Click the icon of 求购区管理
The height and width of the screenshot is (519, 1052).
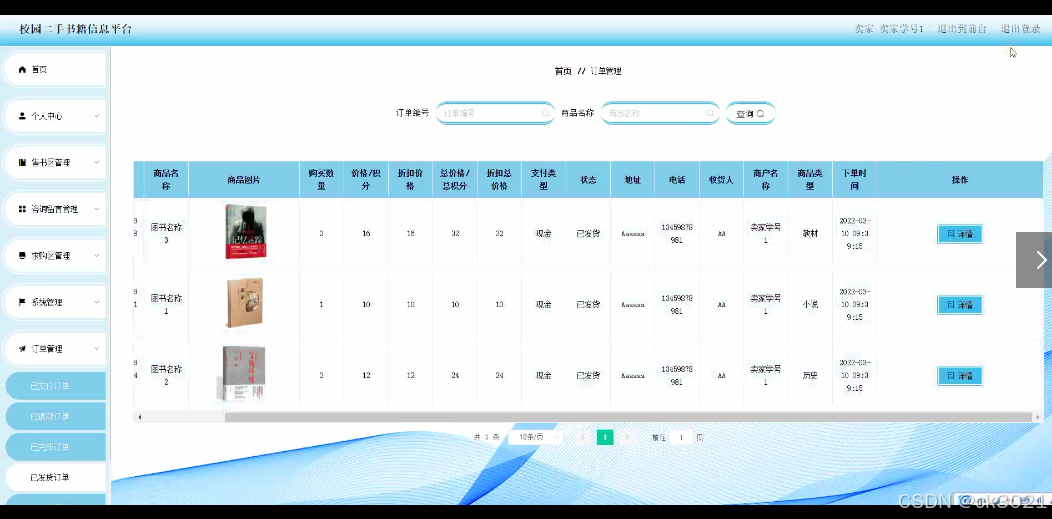[x=22, y=255]
